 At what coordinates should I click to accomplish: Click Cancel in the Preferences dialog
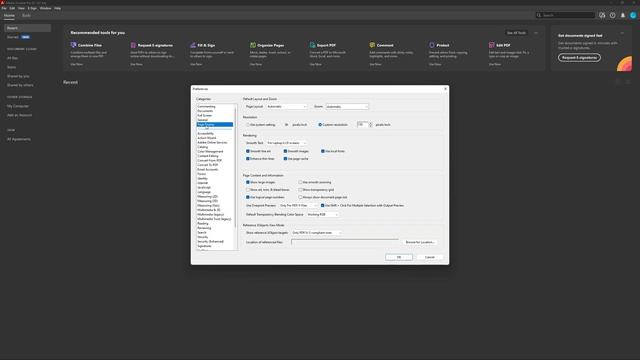tap(429, 257)
